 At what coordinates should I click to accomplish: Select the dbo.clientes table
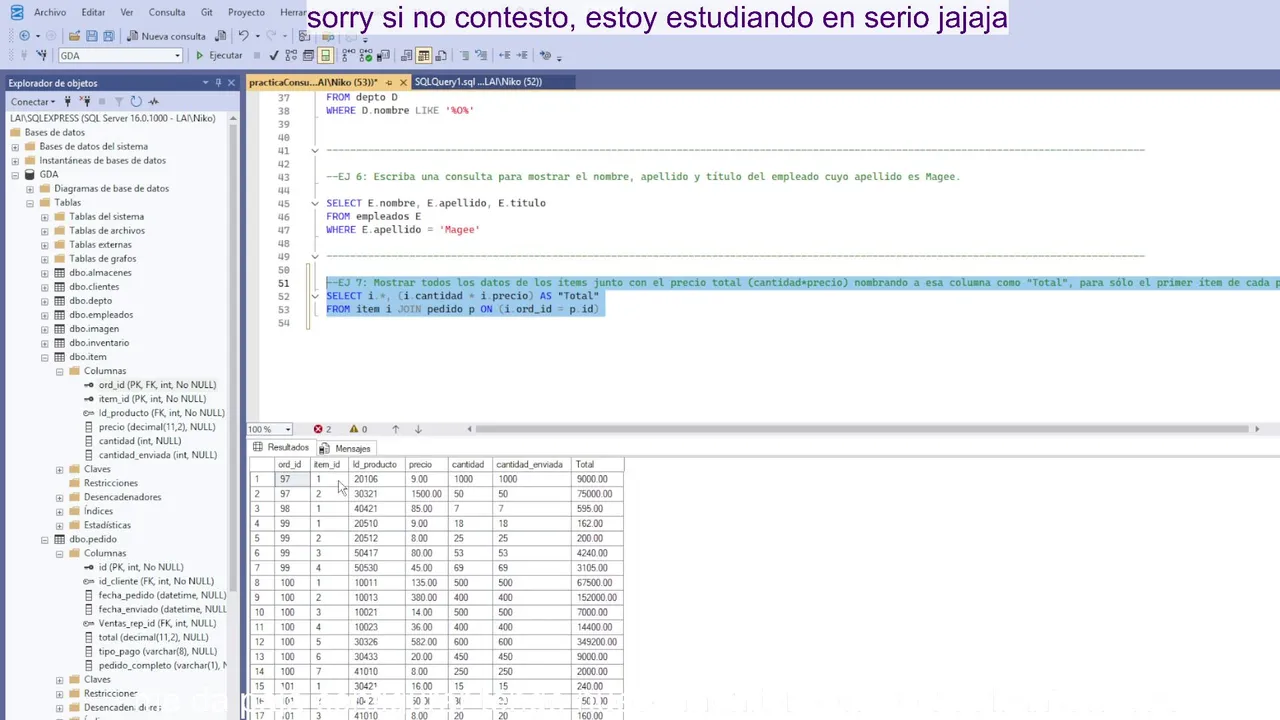point(94,287)
